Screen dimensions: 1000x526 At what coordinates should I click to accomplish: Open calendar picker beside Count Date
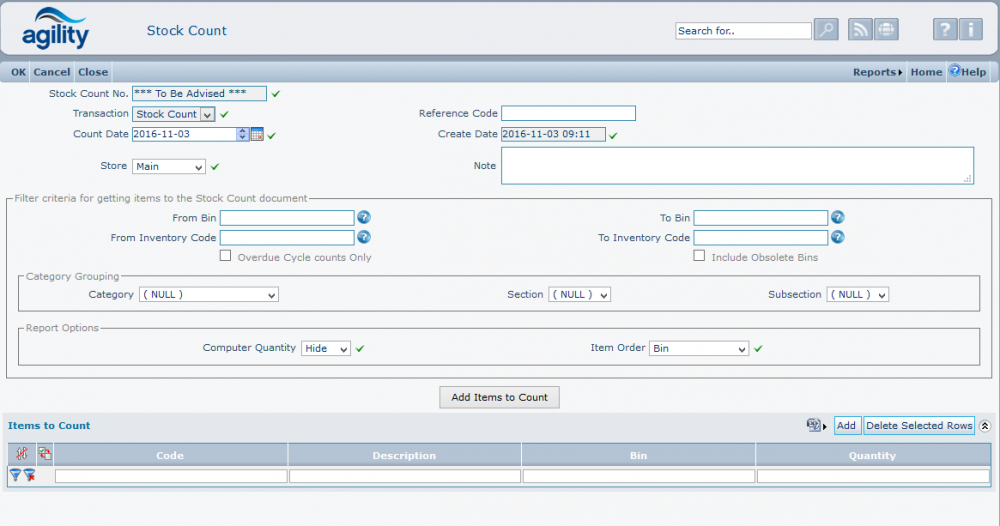pyautogui.click(x=257, y=134)
